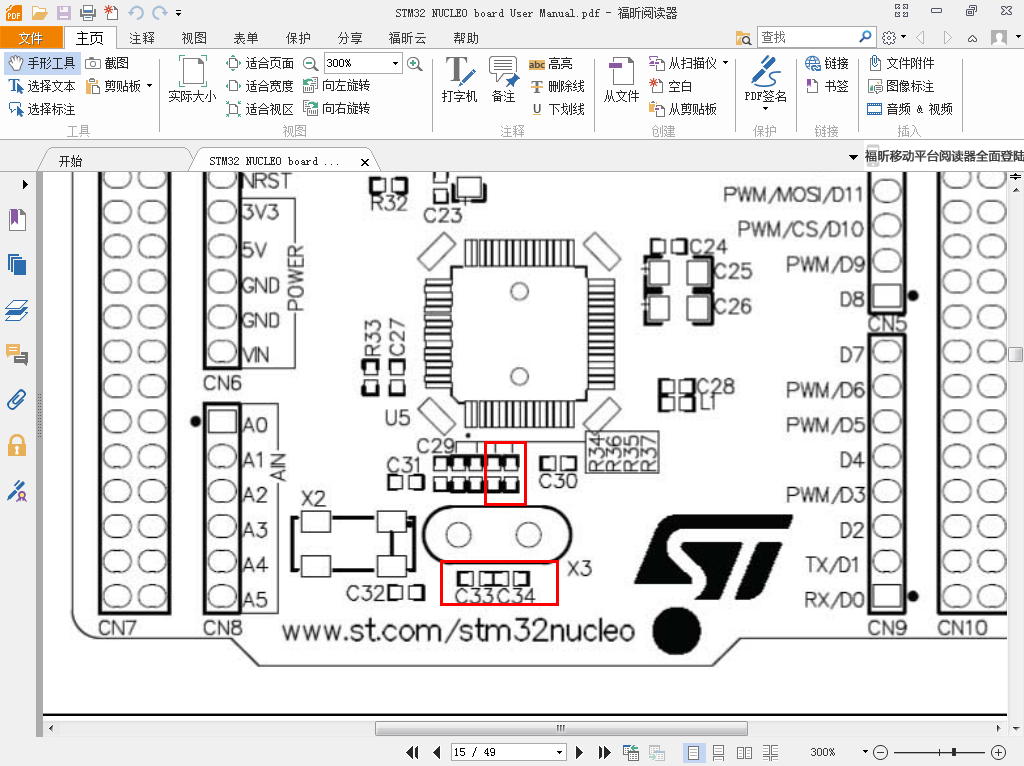Fit page with 适合页面
1024x766 pixels.
pyautogui.click(x=260, y=63)
